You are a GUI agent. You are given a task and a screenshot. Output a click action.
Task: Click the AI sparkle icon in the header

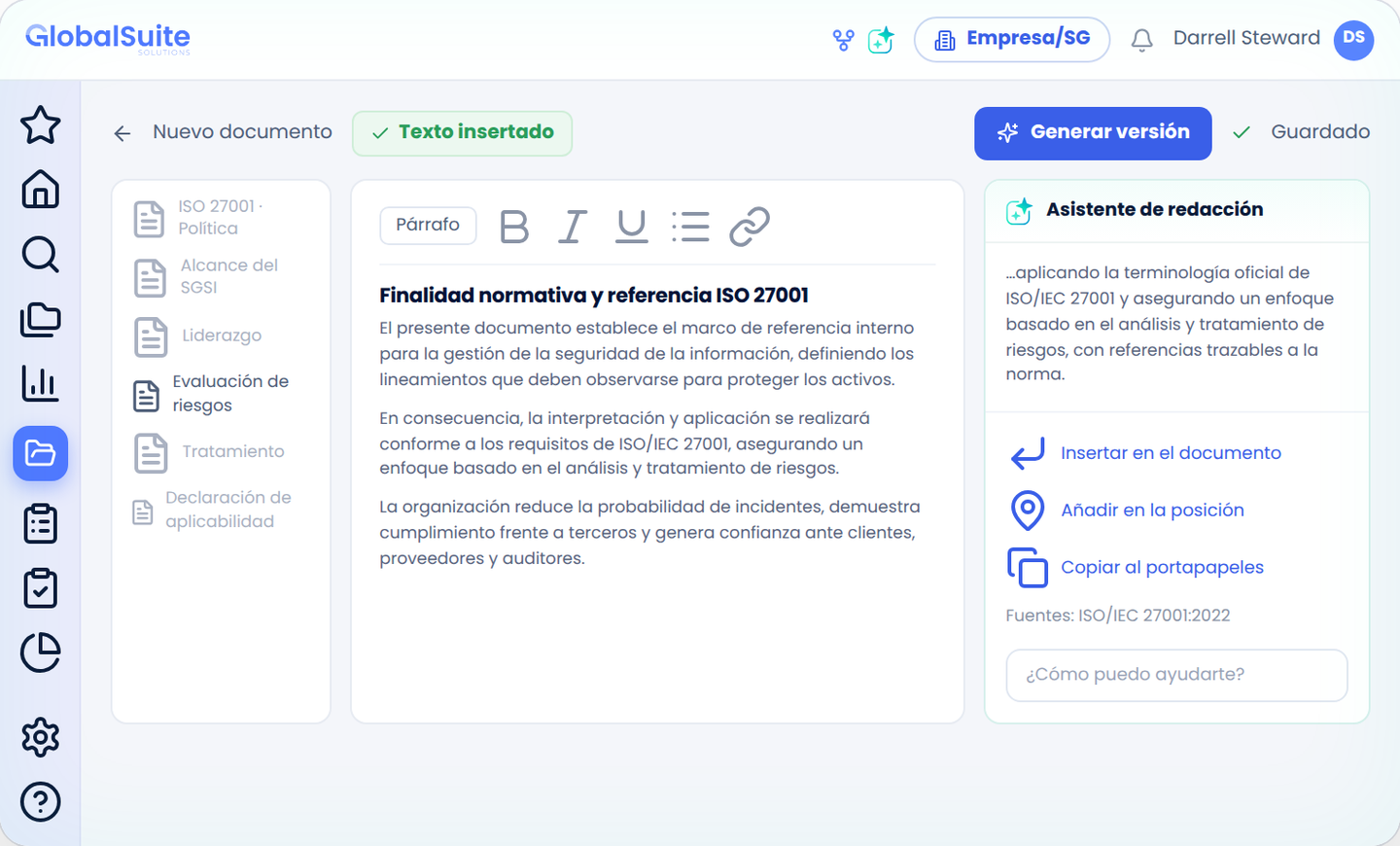[881, 40]
